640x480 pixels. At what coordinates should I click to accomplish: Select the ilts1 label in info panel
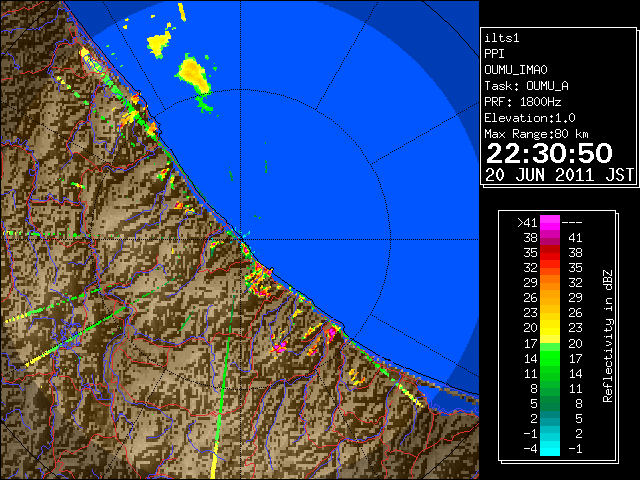point(502,38)
